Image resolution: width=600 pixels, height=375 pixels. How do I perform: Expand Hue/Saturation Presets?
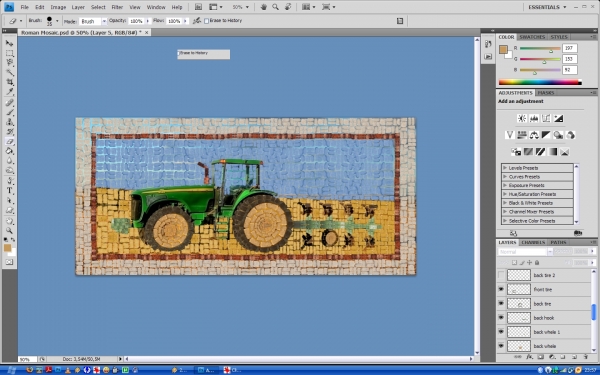pos(505,194)
